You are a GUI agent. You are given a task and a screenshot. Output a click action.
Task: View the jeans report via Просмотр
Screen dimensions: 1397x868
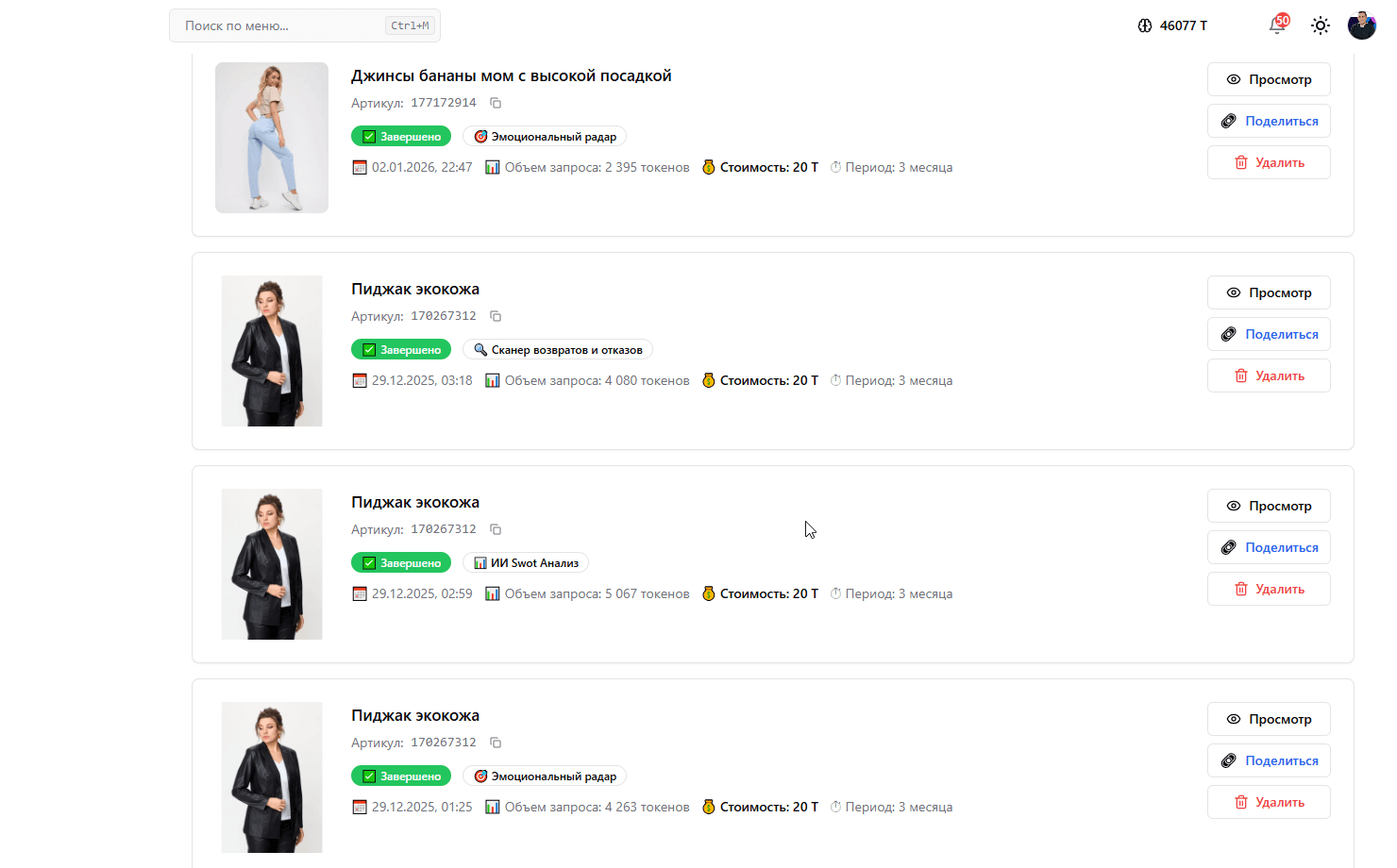(x=1269, y=79)
